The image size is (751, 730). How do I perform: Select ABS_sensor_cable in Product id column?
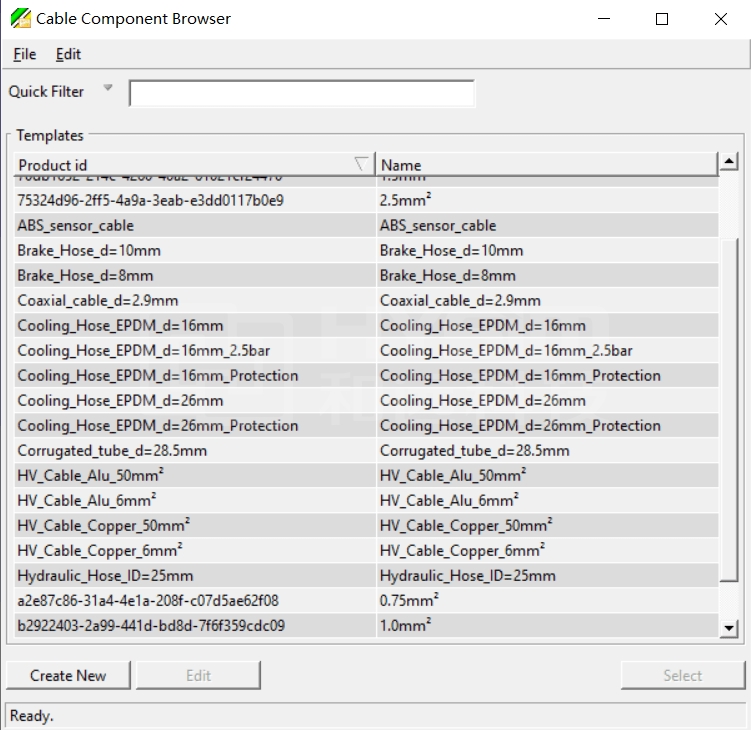(x=195, y=225)
